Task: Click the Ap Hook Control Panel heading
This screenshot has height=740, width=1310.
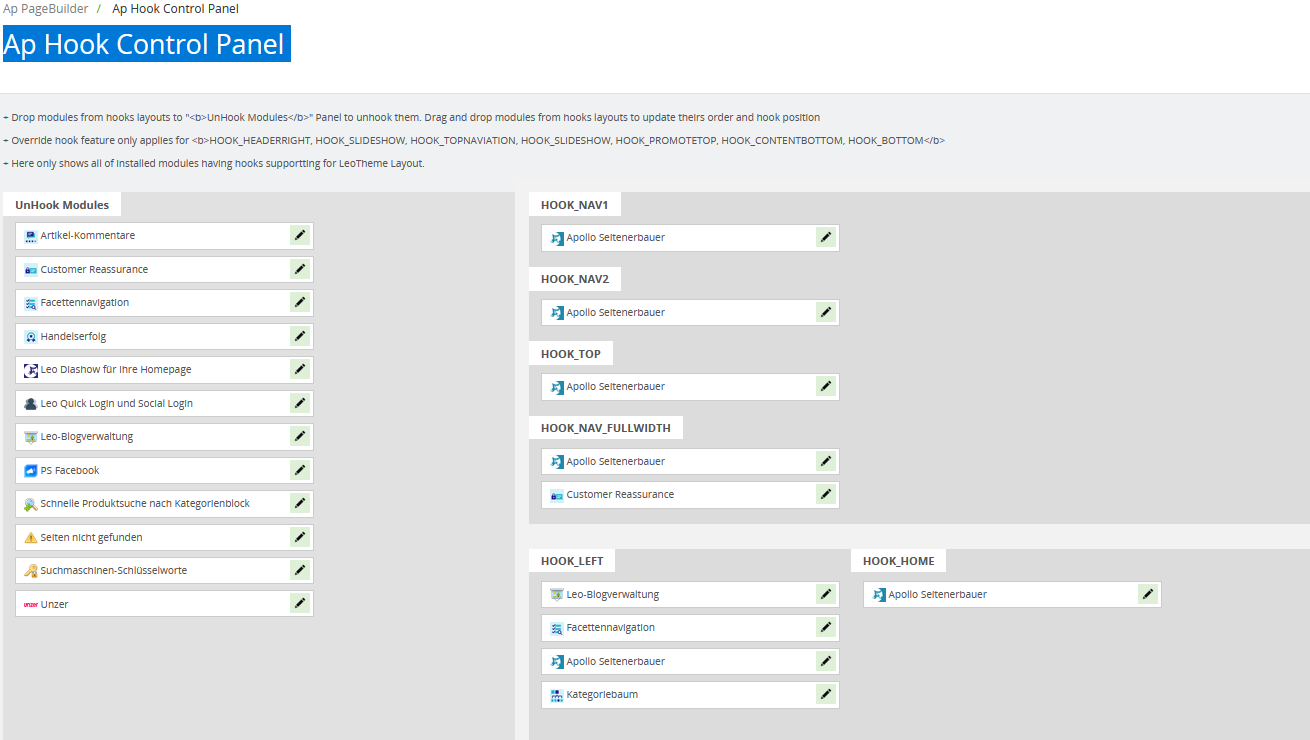Action: (x=146, y=44)
